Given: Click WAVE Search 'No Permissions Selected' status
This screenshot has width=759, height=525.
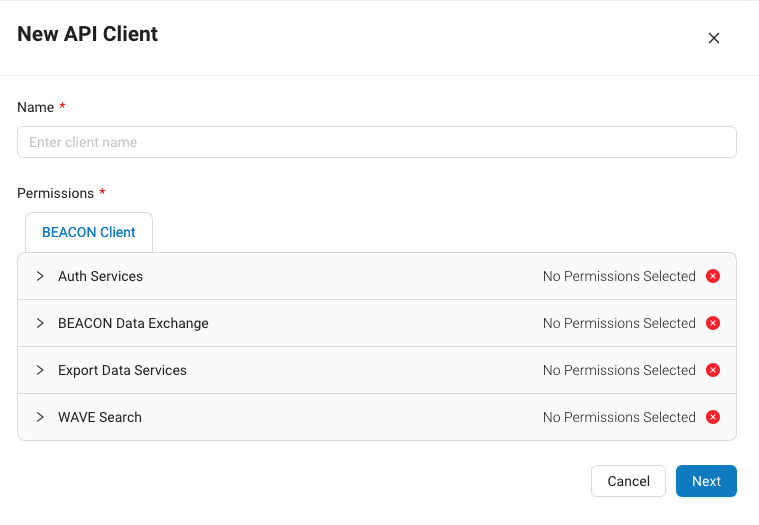Looking at the screenshot, I should [619, 417].
